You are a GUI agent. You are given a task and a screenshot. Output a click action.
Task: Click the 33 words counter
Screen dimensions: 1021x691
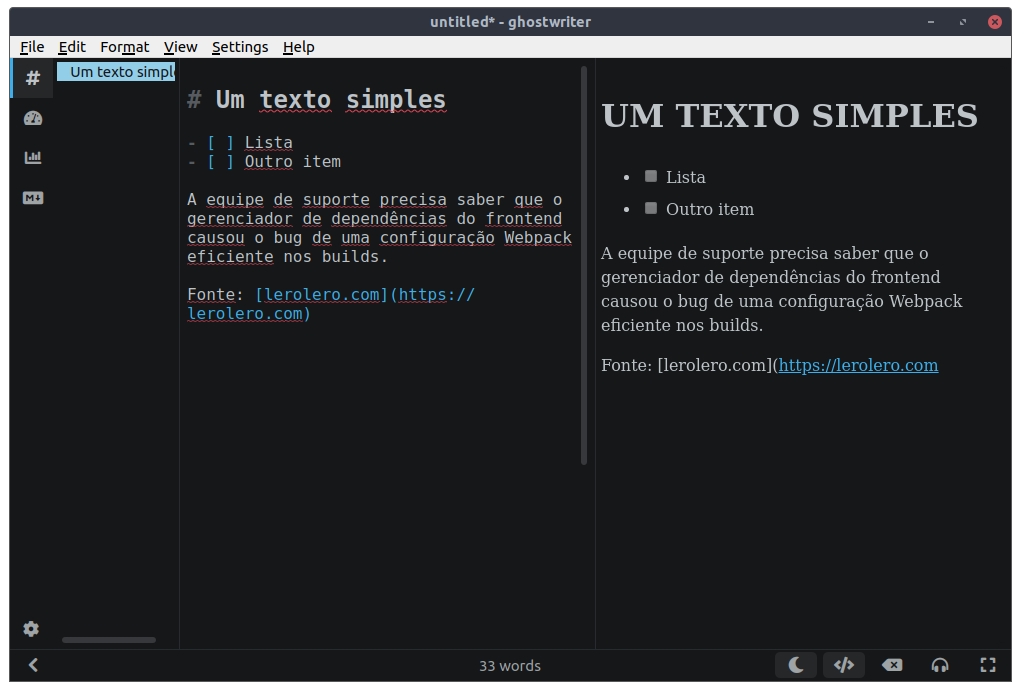point(510,666)
